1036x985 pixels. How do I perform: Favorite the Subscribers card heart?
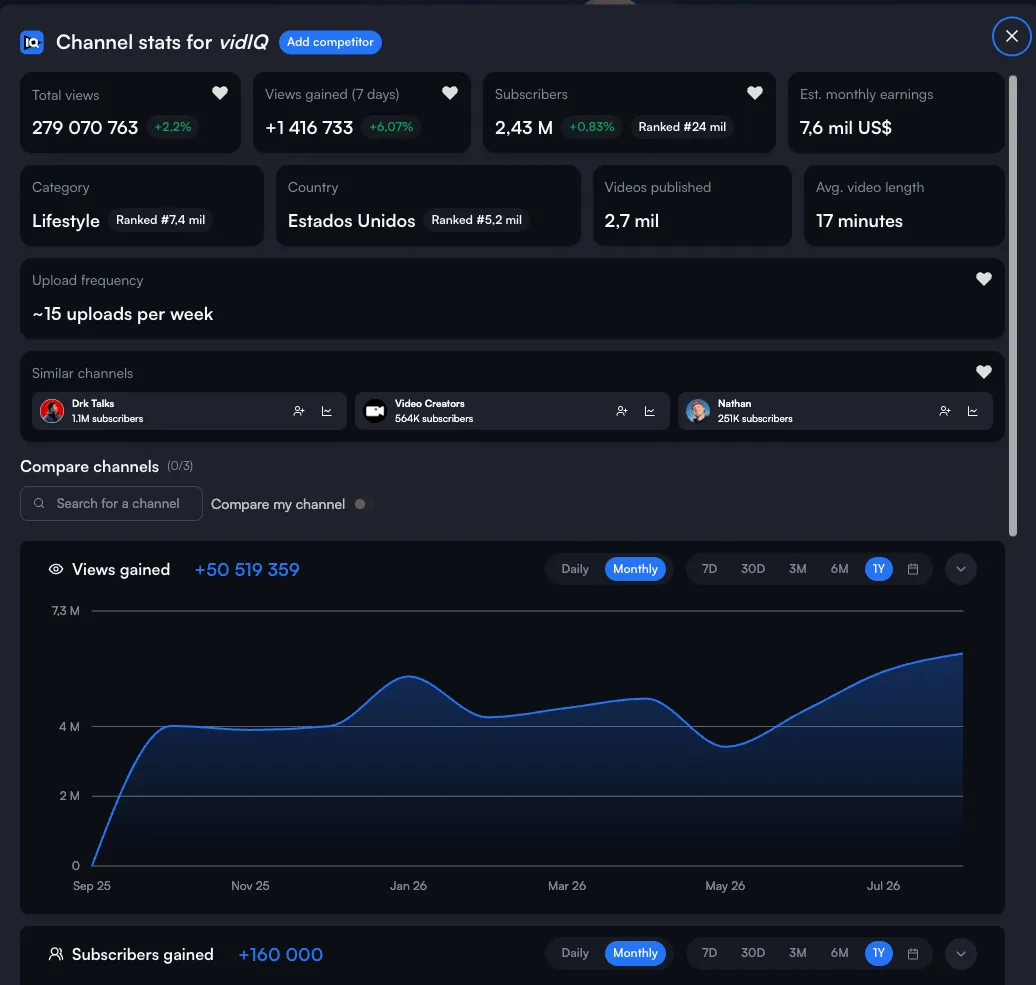coord(755,93)
